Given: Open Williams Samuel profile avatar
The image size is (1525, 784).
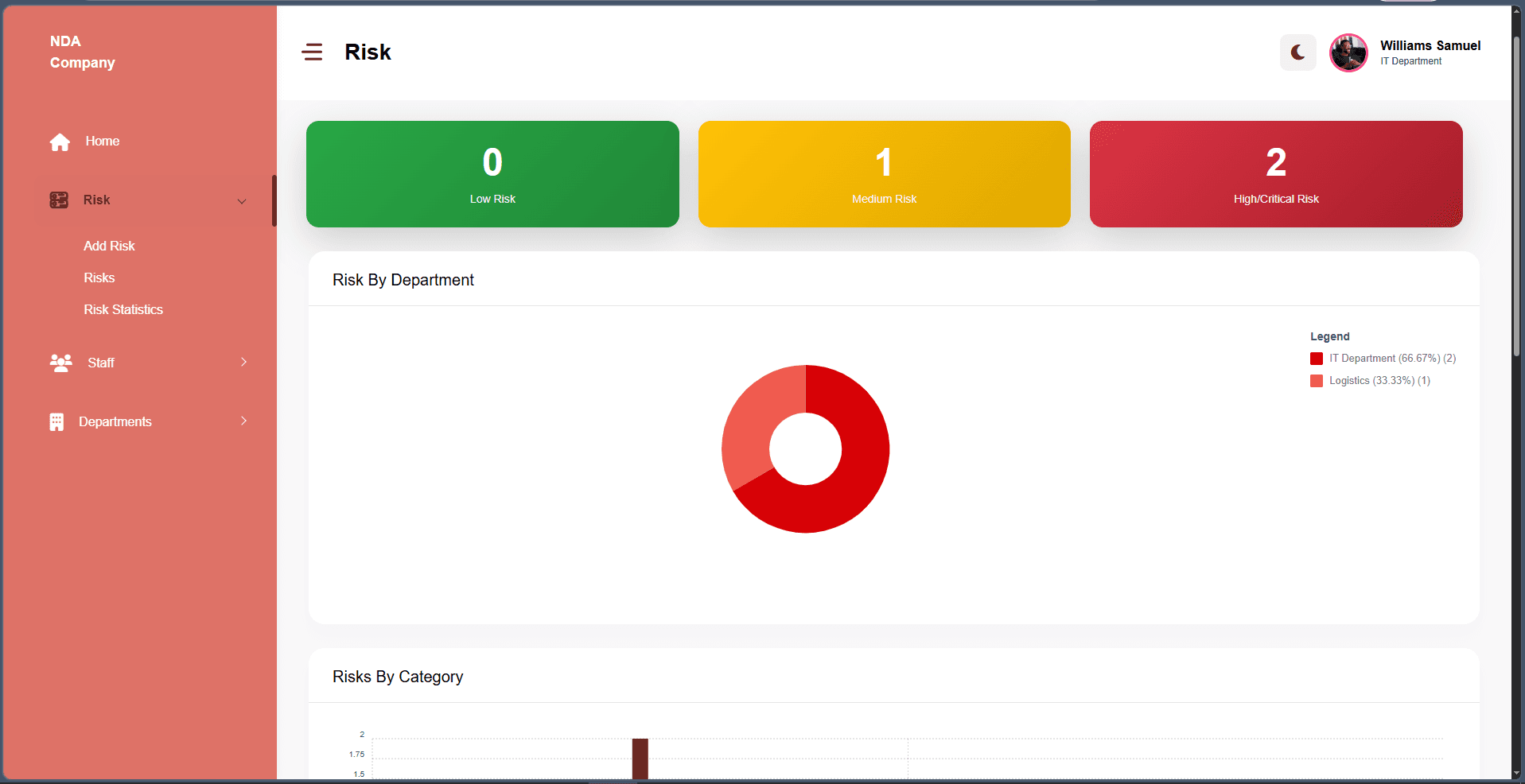Looking at the screenshot, I should 1348,52.
